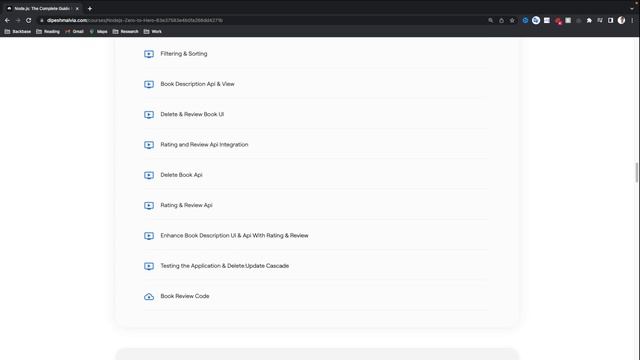
Task: Open the Filtering & Sorting lesson
Action: click(184, 53)
